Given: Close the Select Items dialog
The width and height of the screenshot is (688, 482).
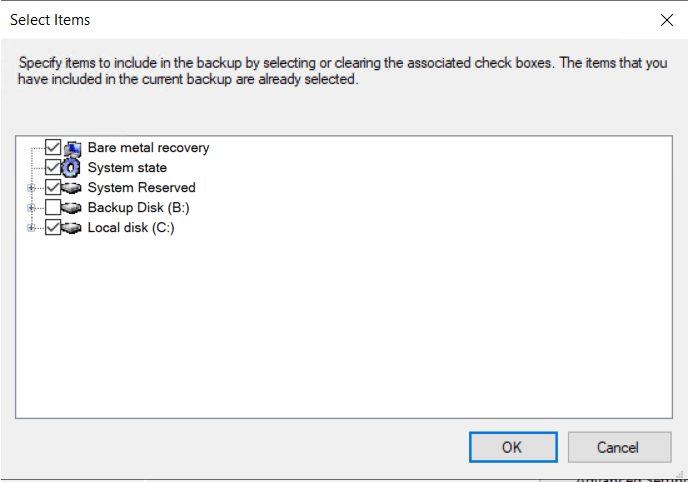Looking at the screenshot, I should (667, 20).
